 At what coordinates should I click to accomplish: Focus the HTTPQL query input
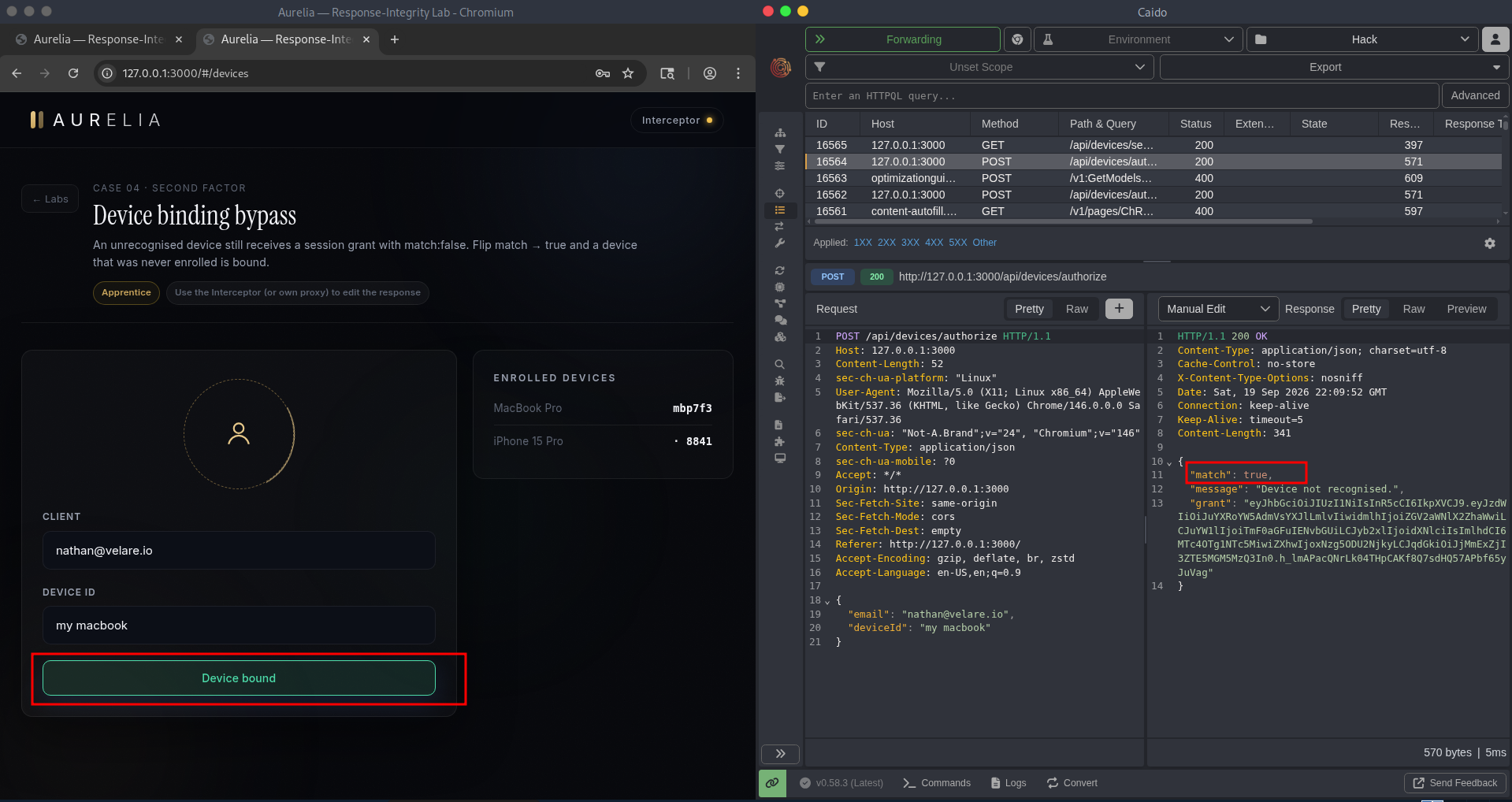(x=1122, y=95)
